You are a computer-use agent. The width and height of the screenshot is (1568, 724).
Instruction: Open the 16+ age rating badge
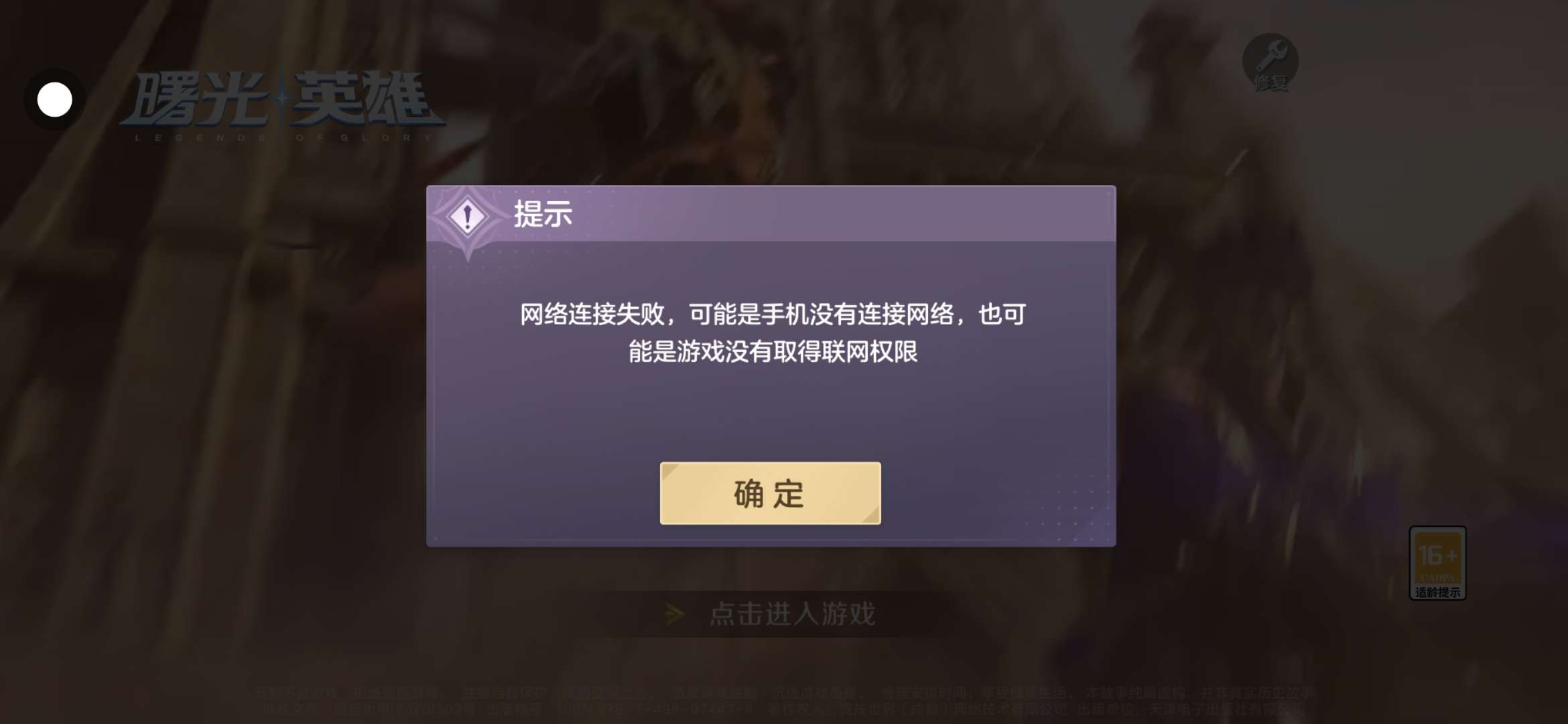click(x=1437, y=562)
